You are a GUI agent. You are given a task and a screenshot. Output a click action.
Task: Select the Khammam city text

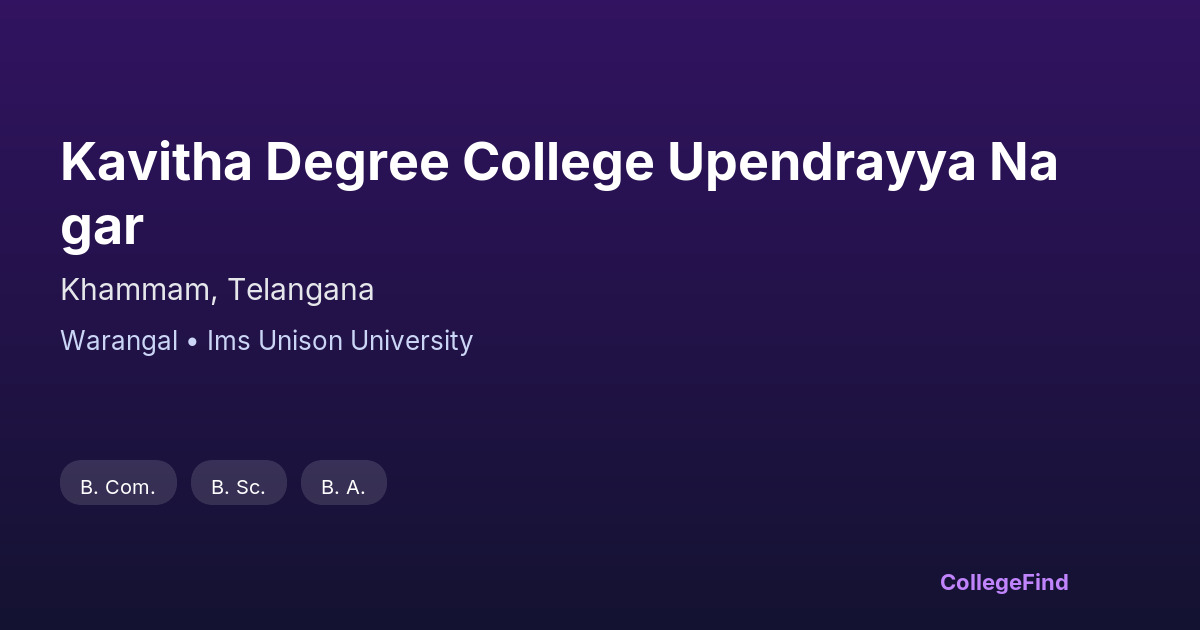pyautogui.click(x=135, y=290)
